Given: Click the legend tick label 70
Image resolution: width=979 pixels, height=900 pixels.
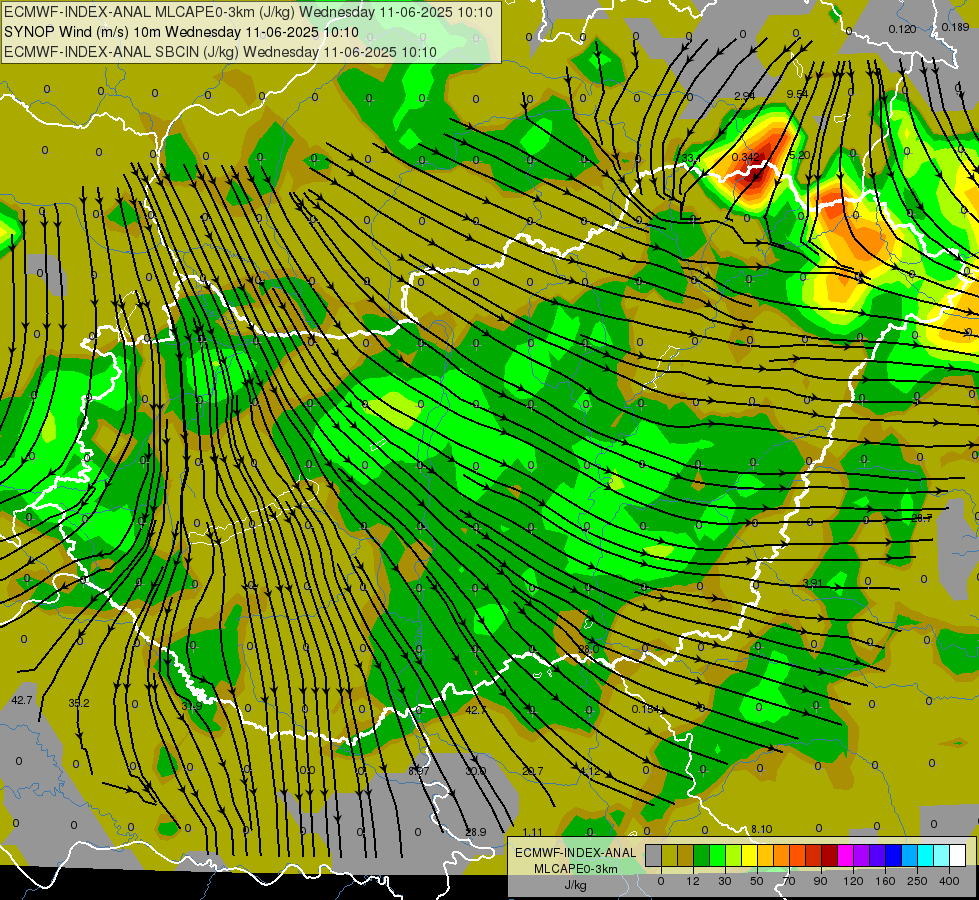Looking at the screenshot, I should (789, 881).
